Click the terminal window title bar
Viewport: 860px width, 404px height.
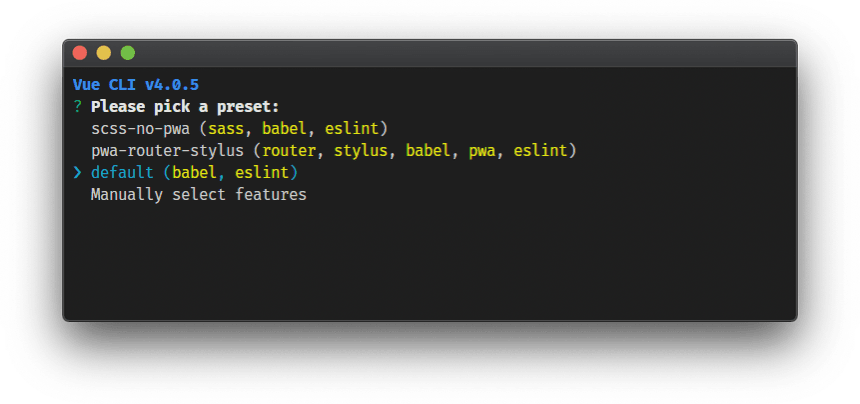430,53
